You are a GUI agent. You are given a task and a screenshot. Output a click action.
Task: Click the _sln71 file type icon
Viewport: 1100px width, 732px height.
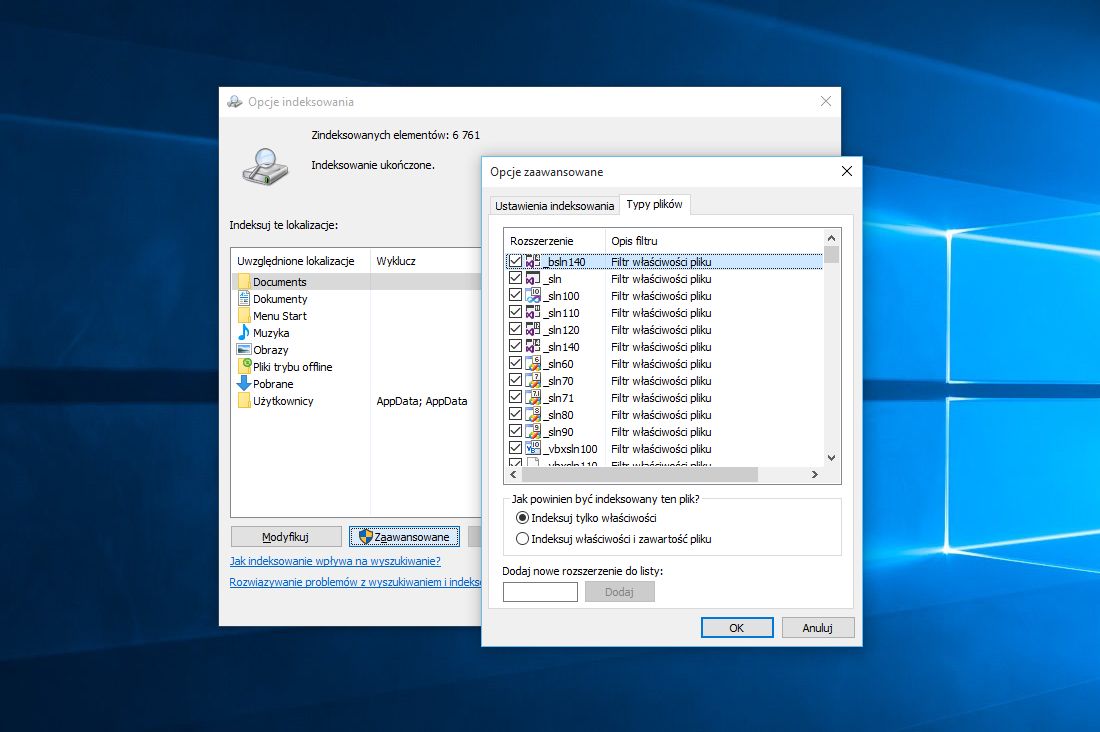(x=533, y=397)
